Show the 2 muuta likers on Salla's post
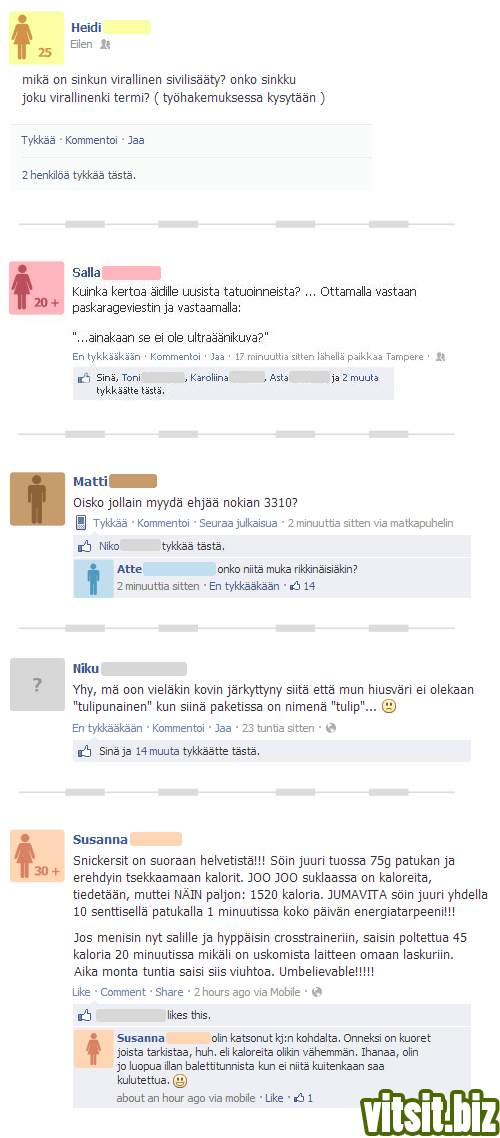Screen dimensions: 500x1138 tap(359, 378)
